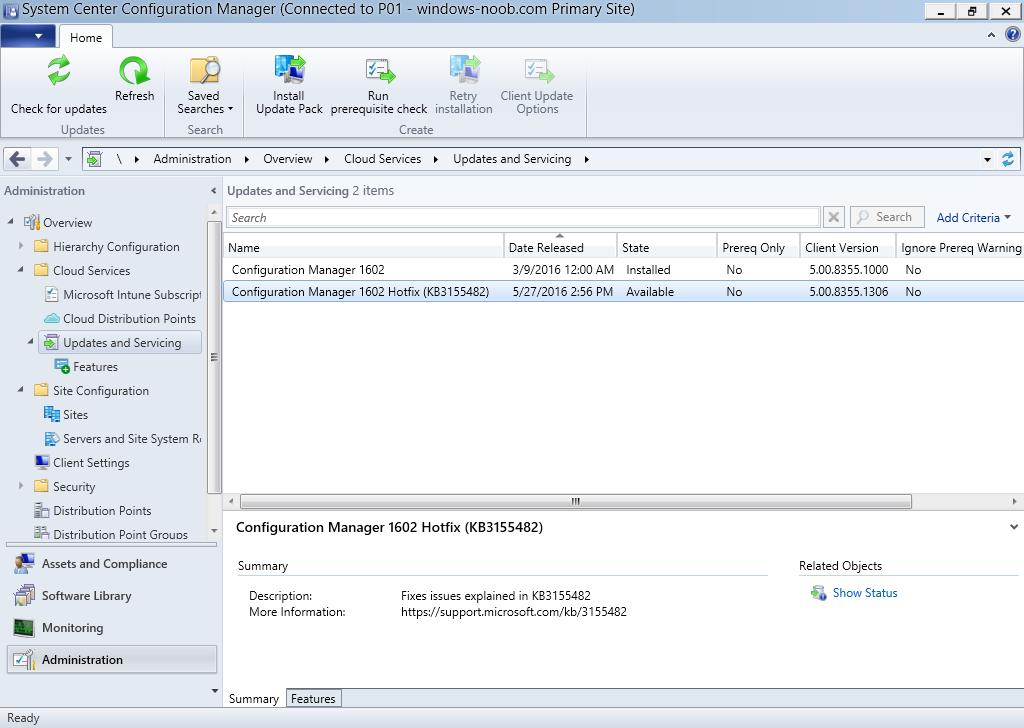Select the Features node in tree

tap(86, 367)
